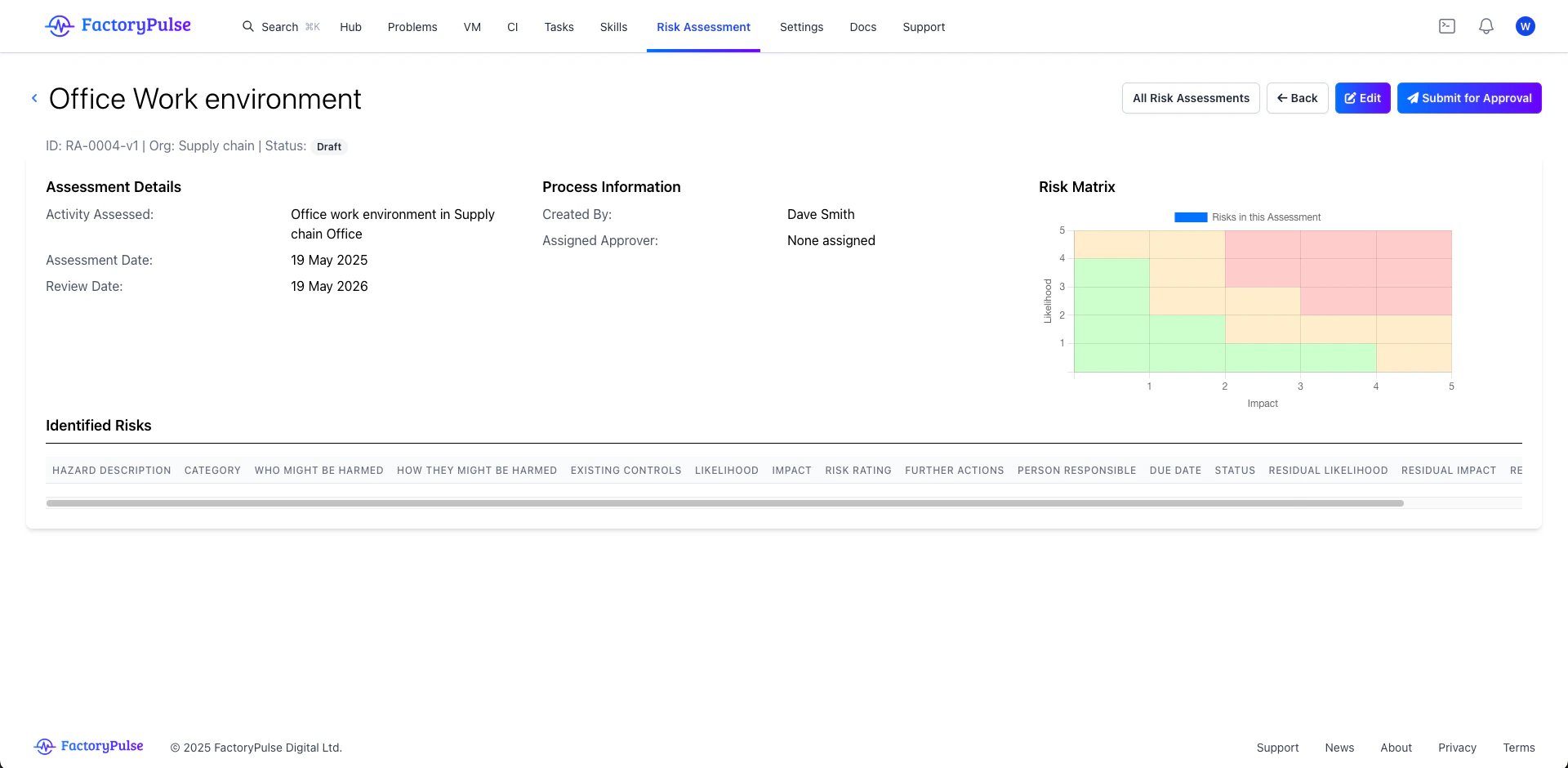Click the back chevron beside page title

[34, 98]
